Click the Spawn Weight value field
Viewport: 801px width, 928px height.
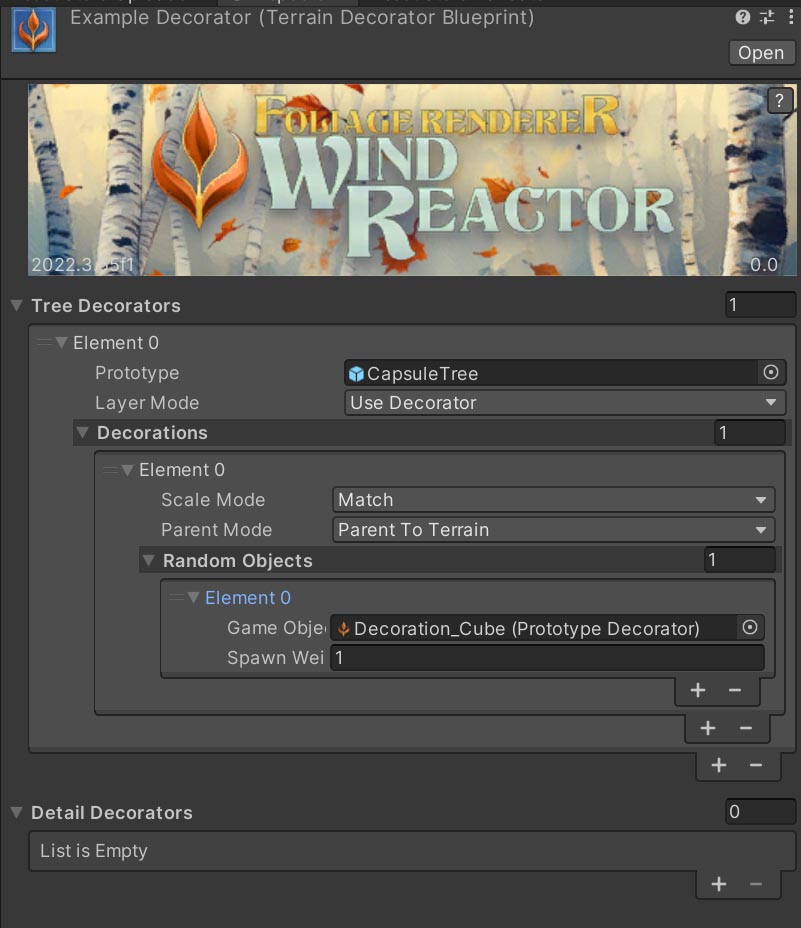547,658
